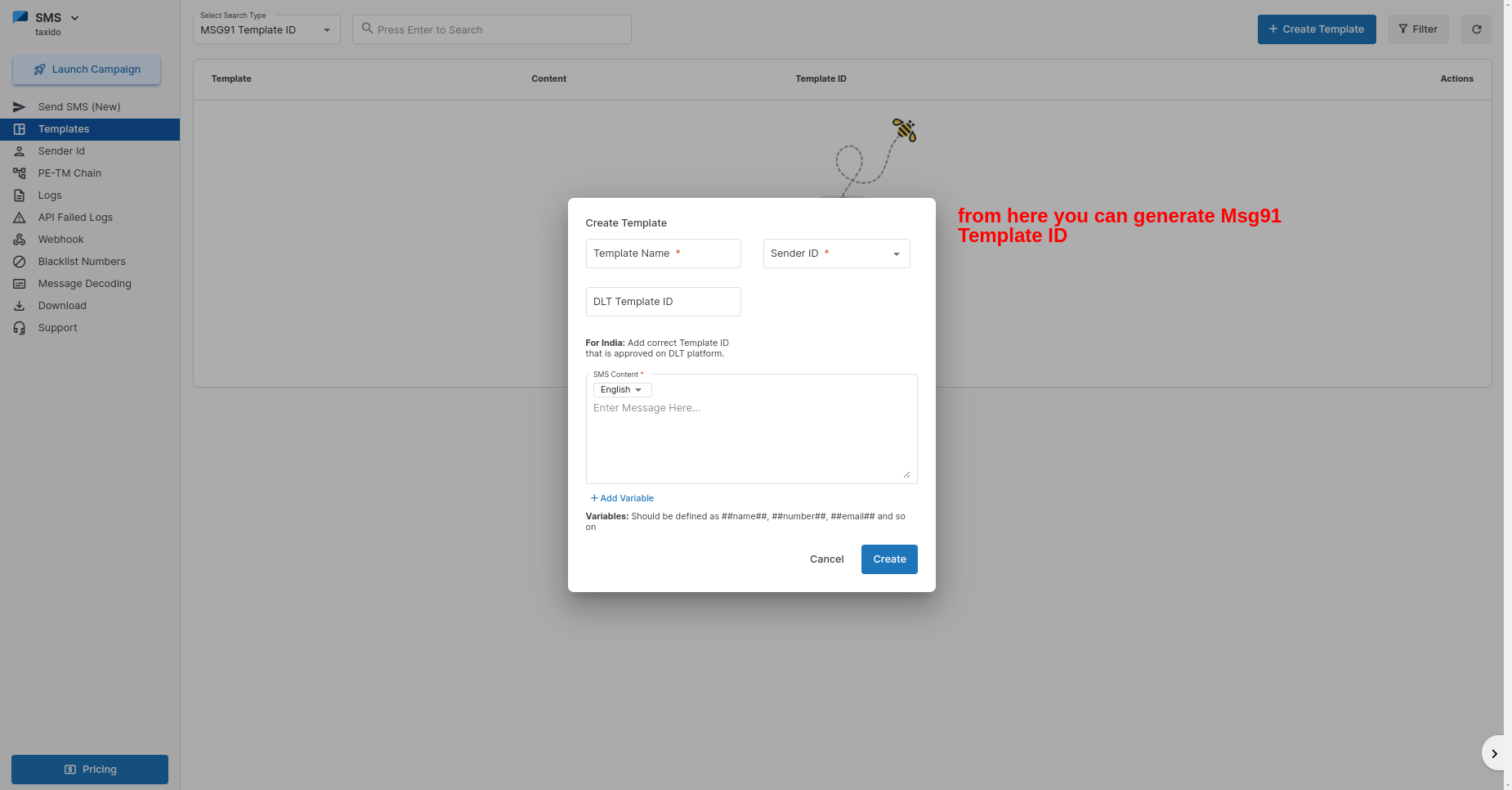The image size is (1512, 790).
Task: Go to Message Decoding page
Action: tap(84, 284)
